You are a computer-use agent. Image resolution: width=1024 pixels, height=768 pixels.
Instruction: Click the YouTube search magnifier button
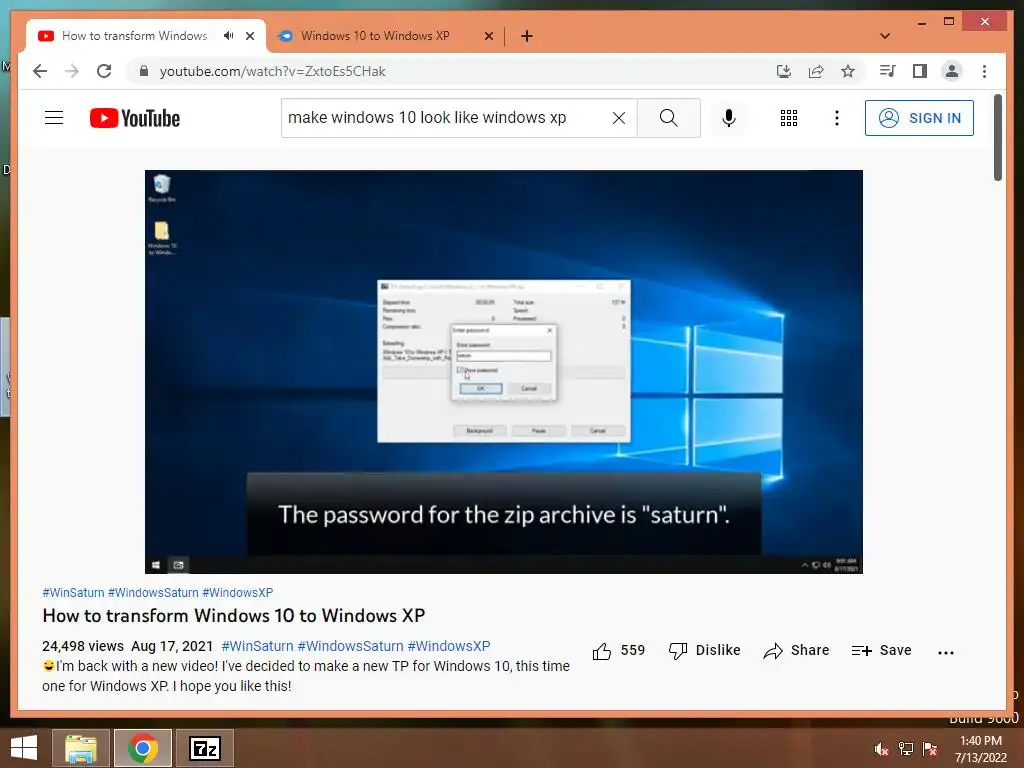[x=668, y=118]
